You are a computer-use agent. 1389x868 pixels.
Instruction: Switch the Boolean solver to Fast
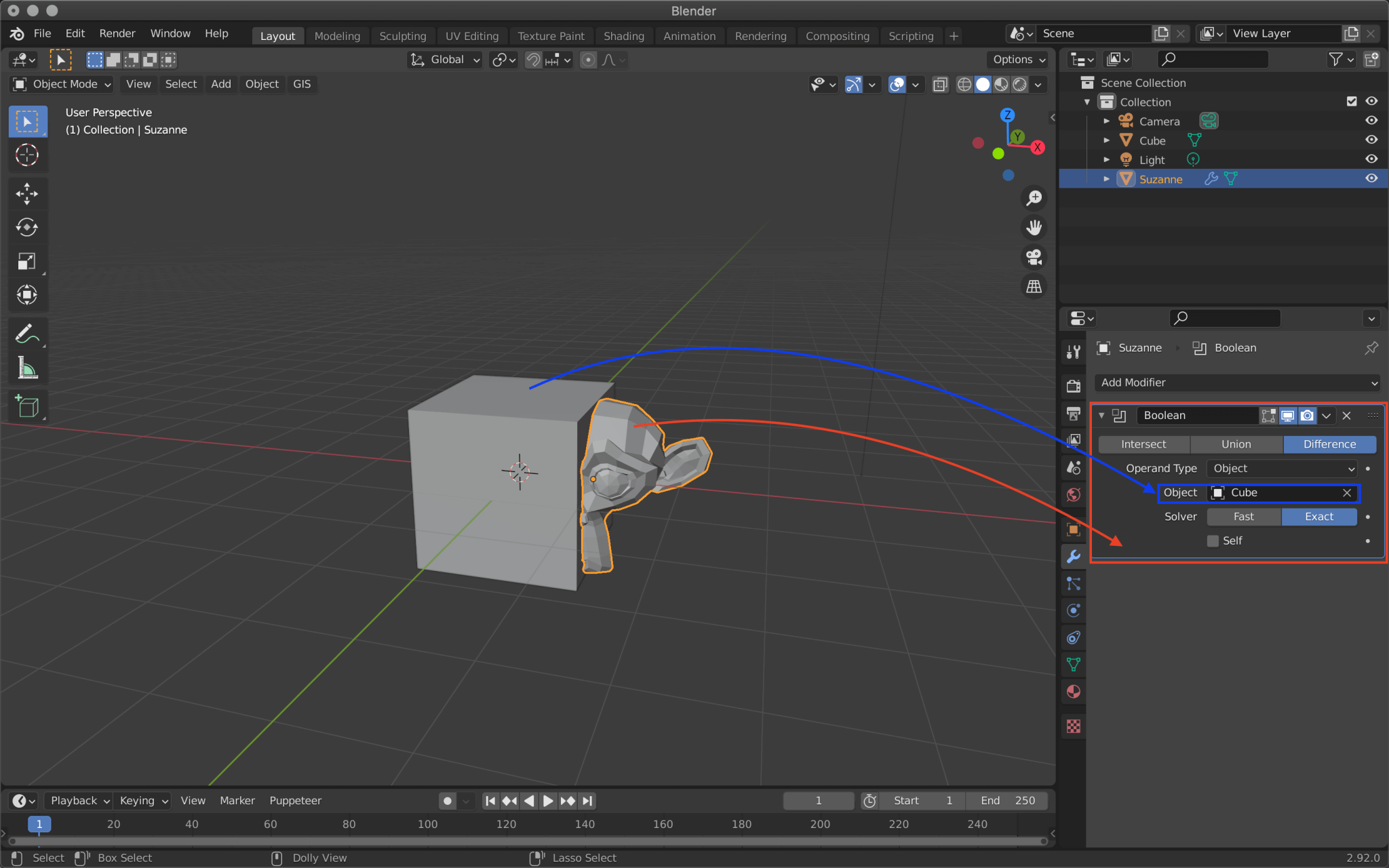coord(1243,516)
